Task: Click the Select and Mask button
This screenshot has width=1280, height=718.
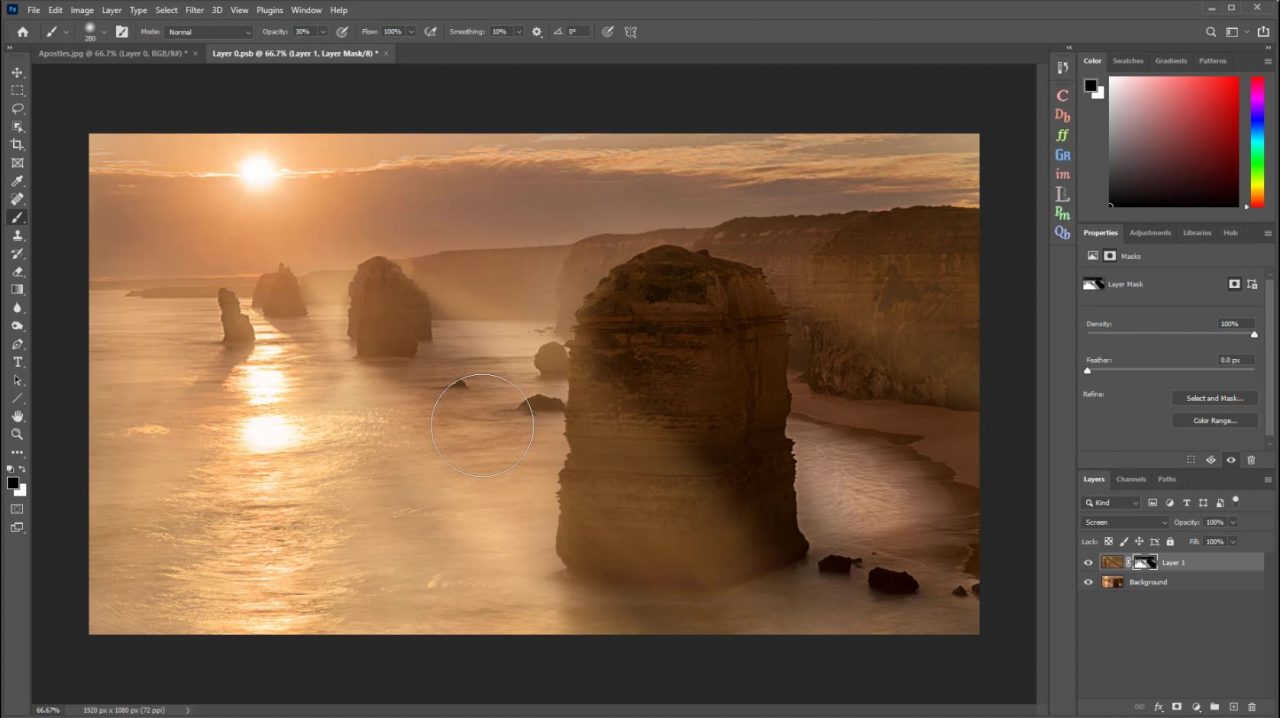Action: (x=1214, y=398)
